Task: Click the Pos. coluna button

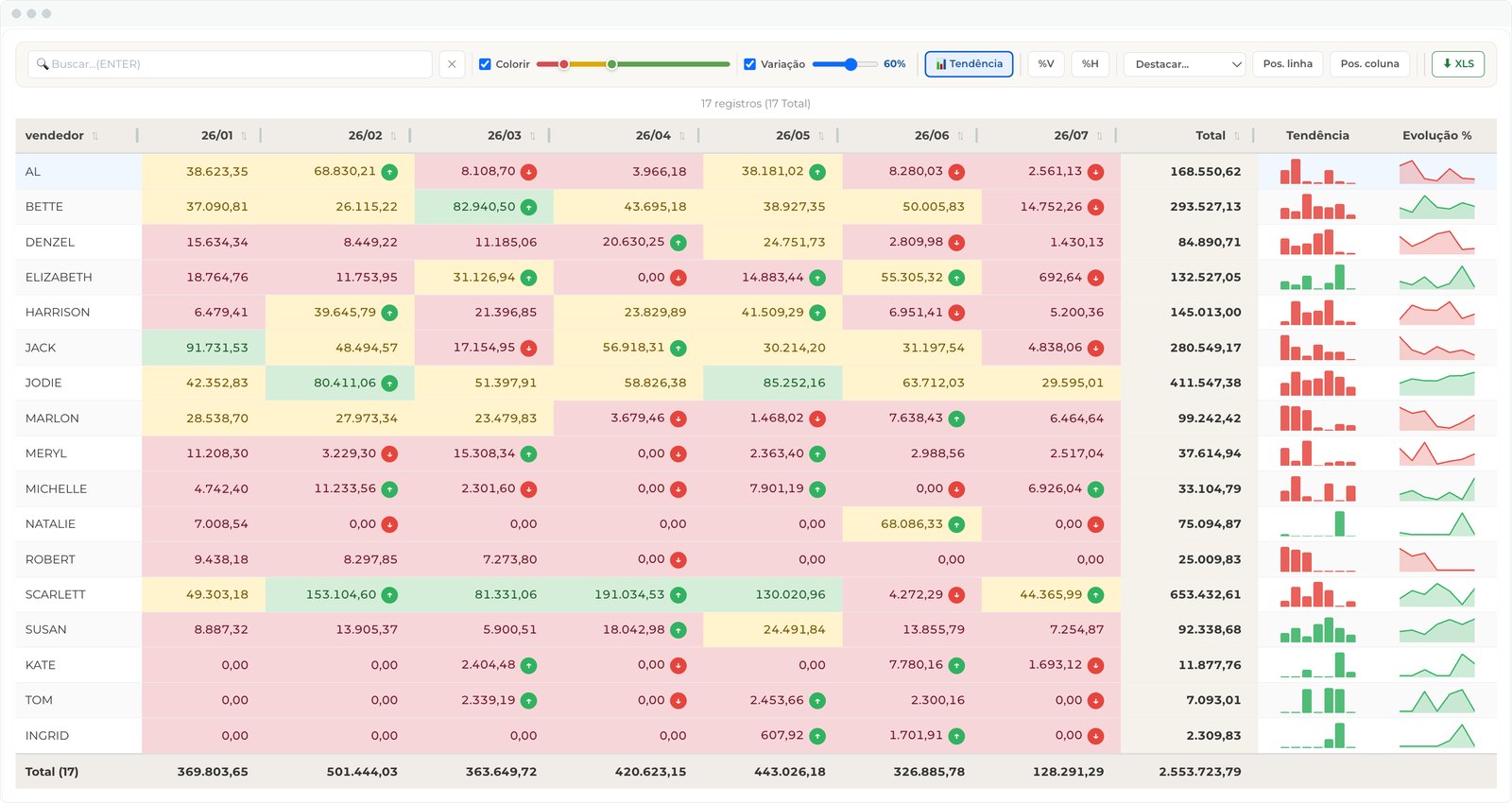Action: tap(1370, 64)
